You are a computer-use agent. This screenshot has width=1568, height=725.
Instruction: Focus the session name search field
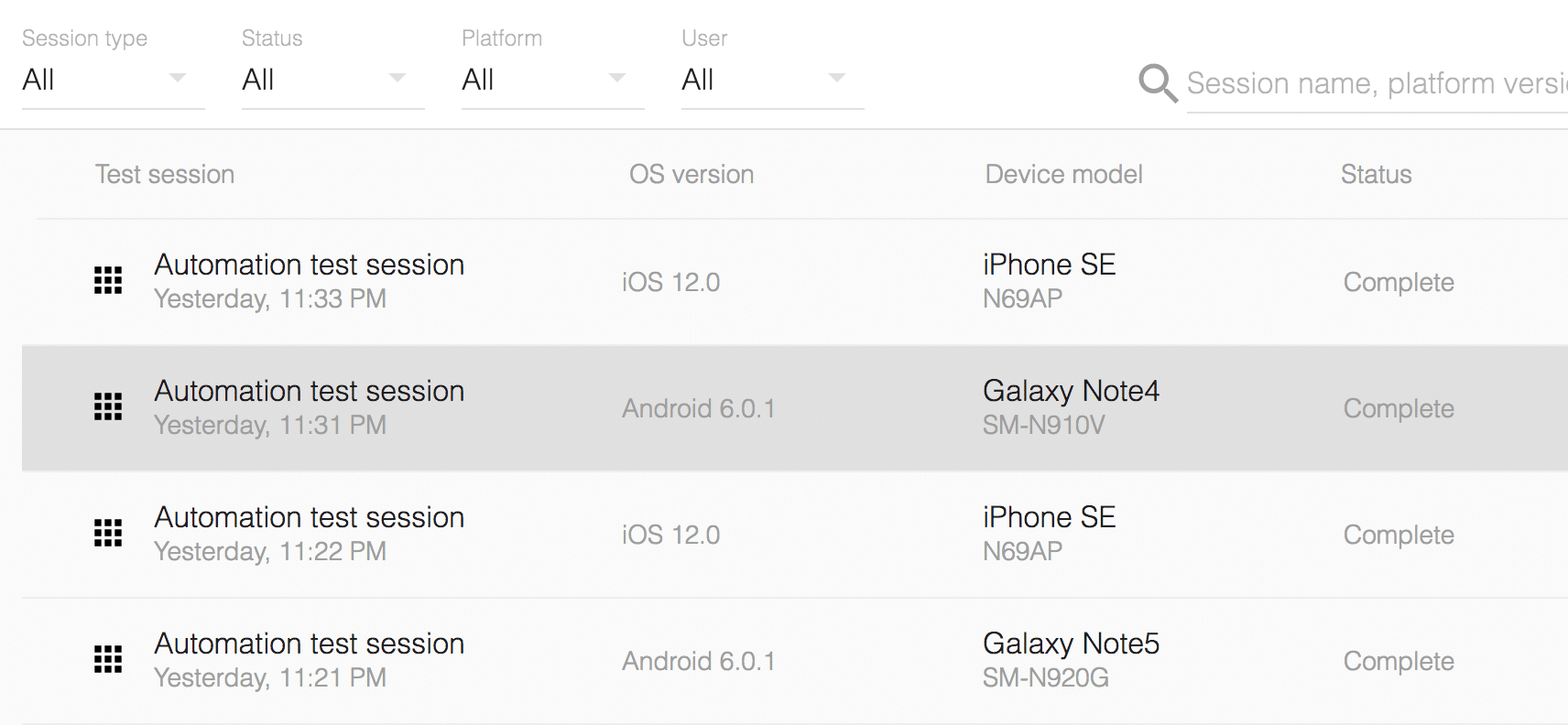[1376, 83]
